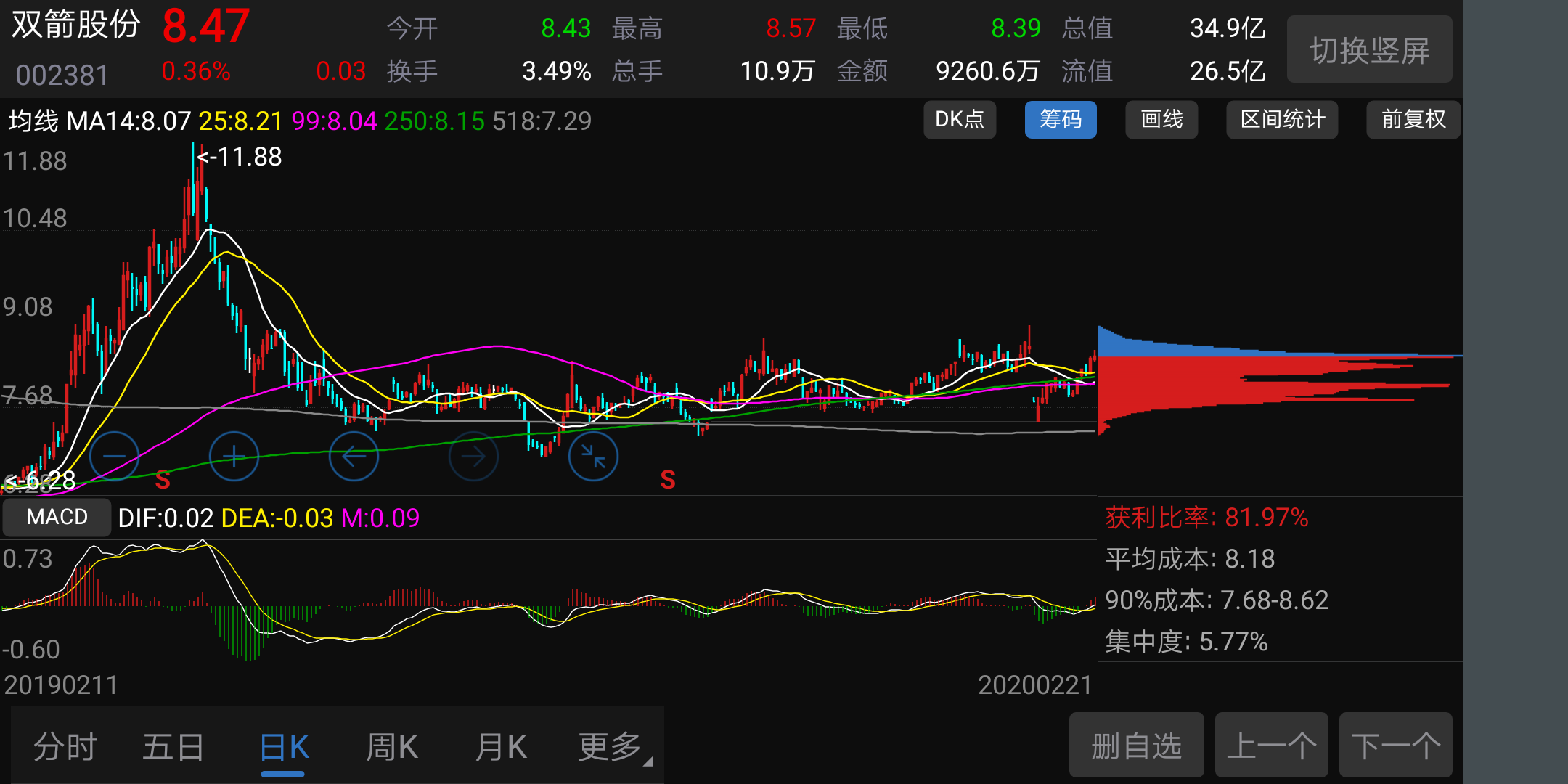Tap the 获利比率: 81.97% text
Viewport: 1568px width, 784px height.
click(x=1206, y=517)
